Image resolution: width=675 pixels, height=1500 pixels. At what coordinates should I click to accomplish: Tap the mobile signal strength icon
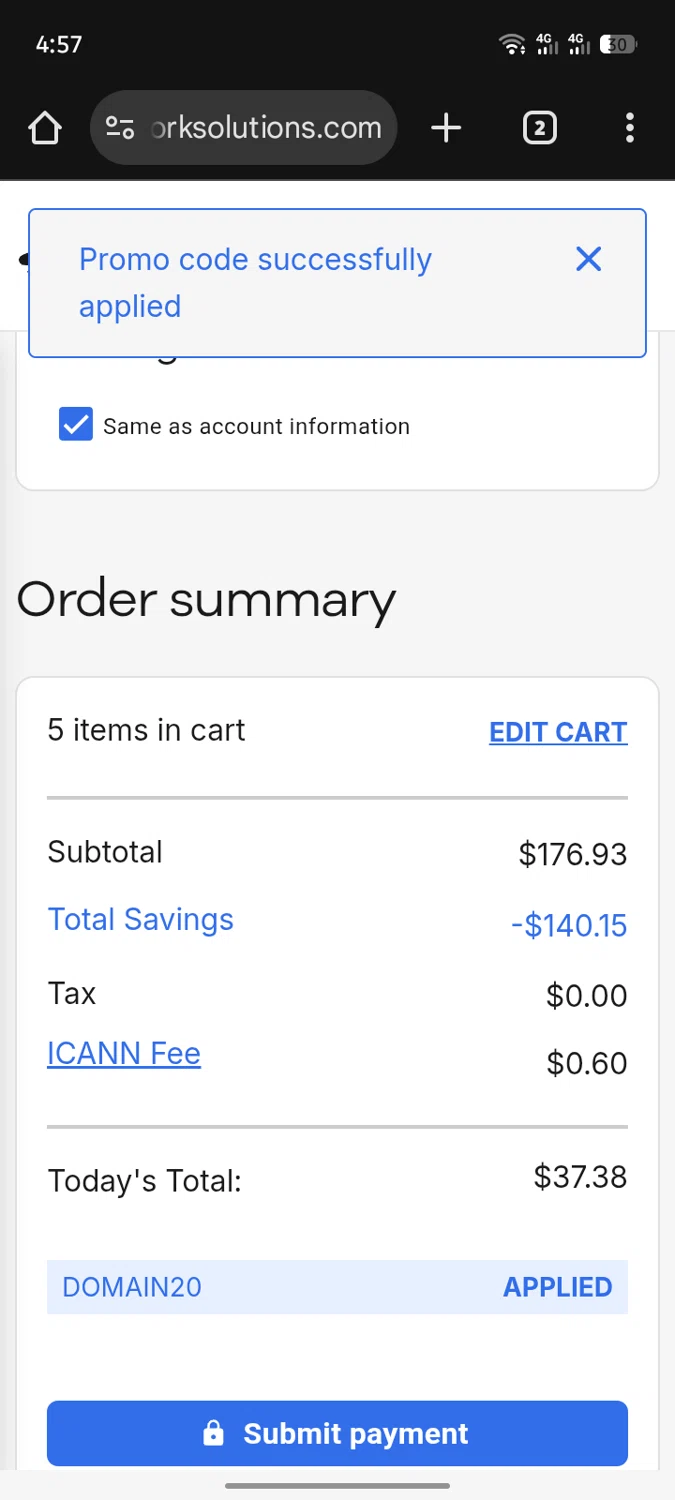[547, 44]
